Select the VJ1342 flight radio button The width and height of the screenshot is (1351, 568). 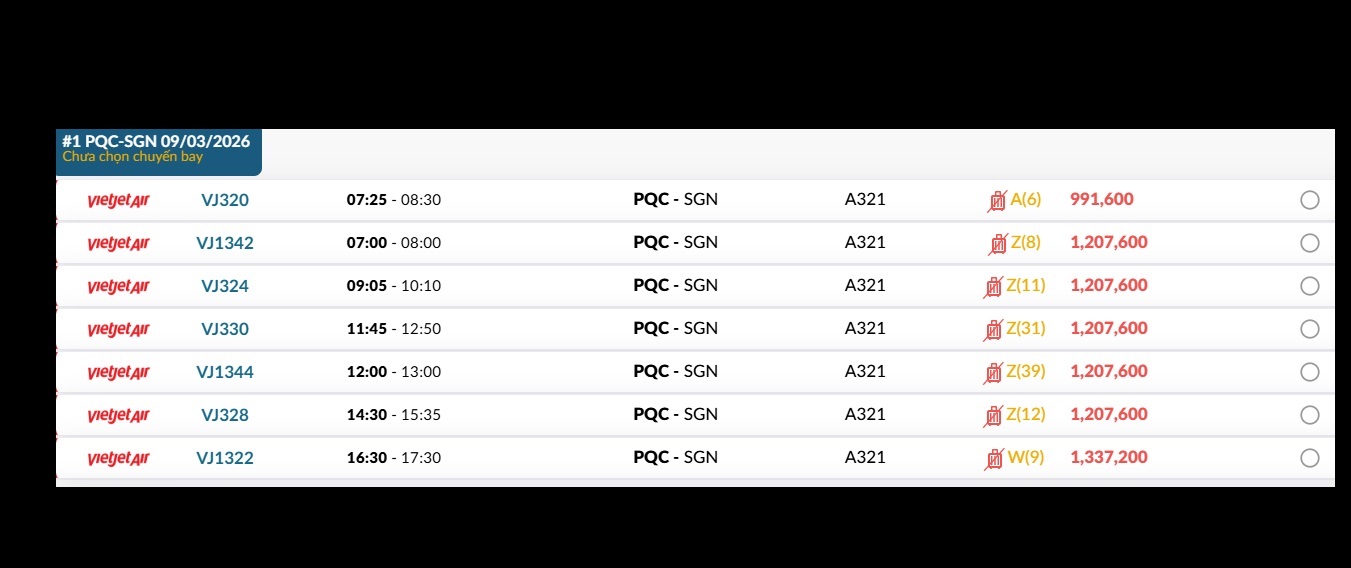tap(1309, 243)
